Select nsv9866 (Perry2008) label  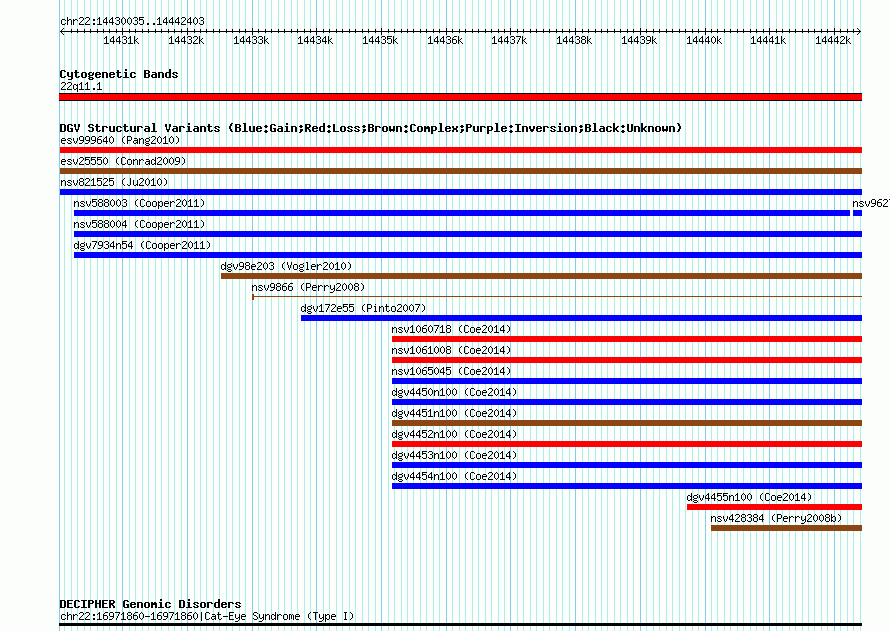308,287
